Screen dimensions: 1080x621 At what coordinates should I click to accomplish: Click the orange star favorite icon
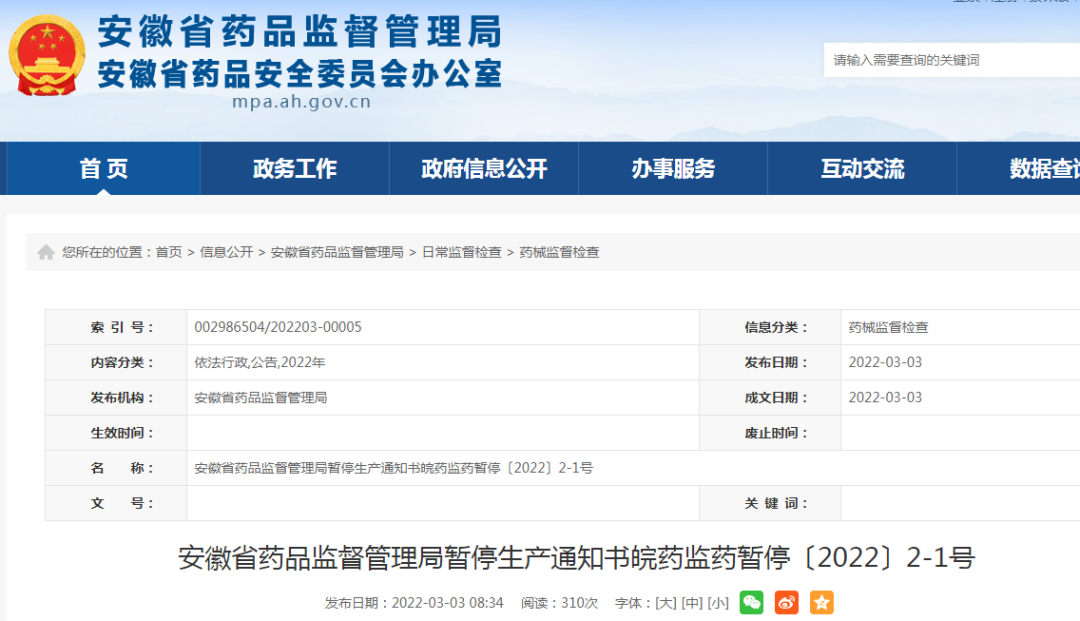[x=821, y=602]
